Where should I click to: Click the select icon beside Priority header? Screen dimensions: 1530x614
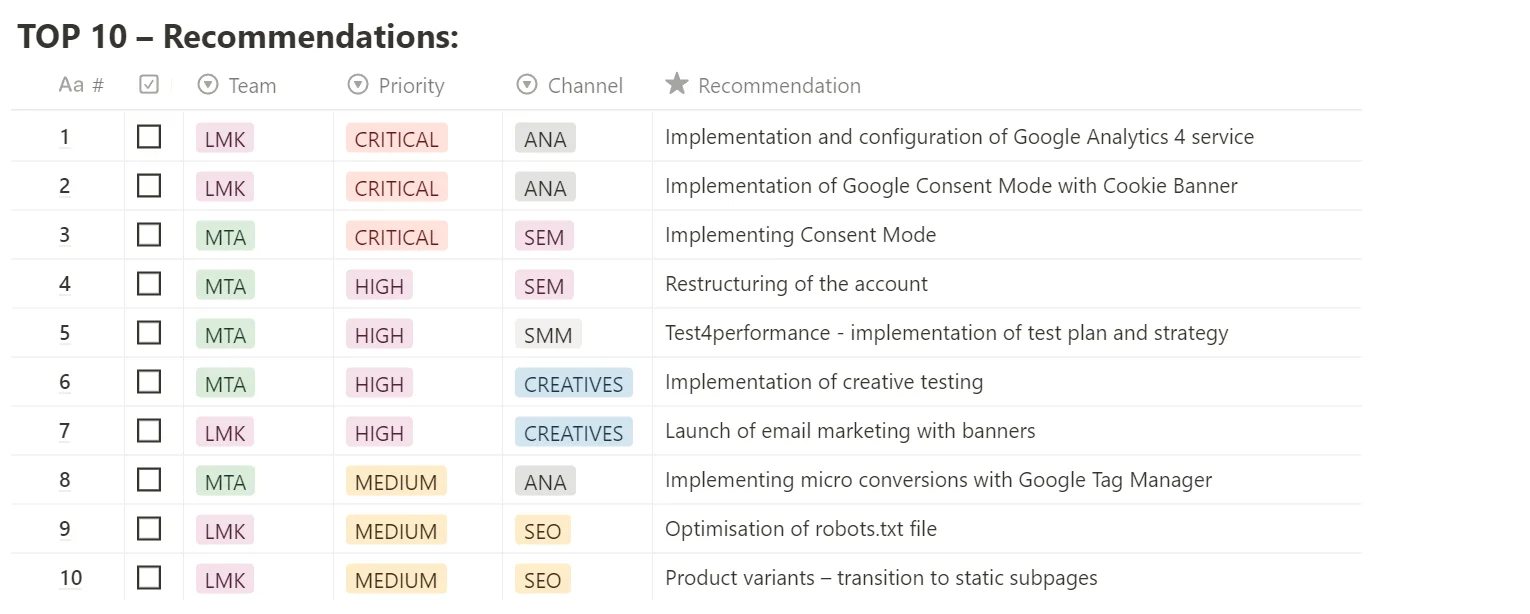point(358,85)
